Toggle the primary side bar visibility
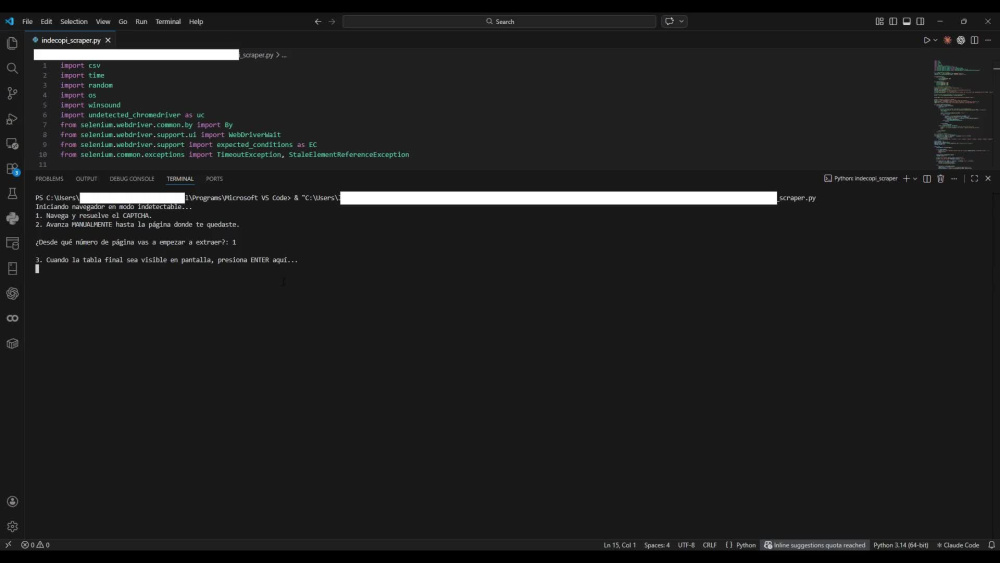The image size is (1000, 563). tap(893, 21)
